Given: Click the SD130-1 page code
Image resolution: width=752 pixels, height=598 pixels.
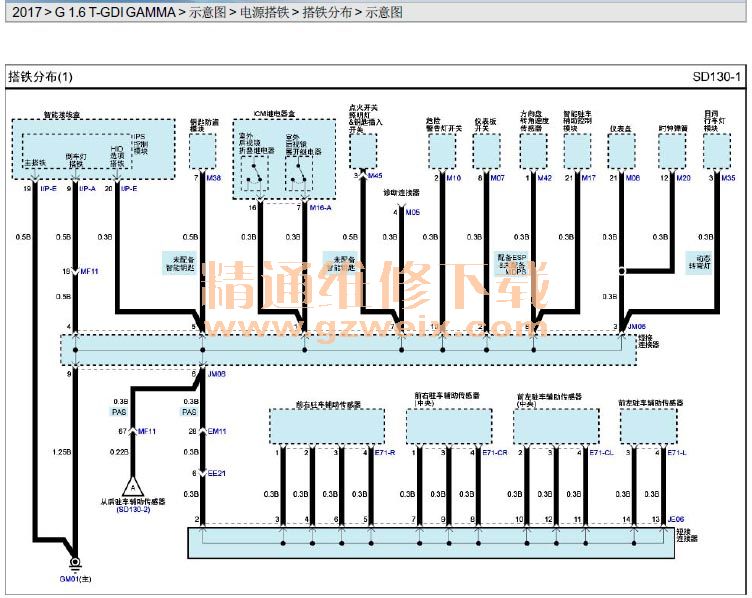Looking at the screenshot, I should click(717, 77).
